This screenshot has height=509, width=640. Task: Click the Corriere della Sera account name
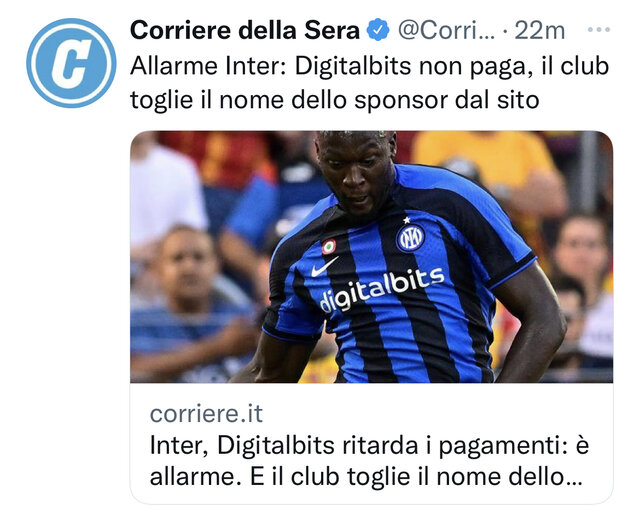pyautogui.click(x=245, y=30)
